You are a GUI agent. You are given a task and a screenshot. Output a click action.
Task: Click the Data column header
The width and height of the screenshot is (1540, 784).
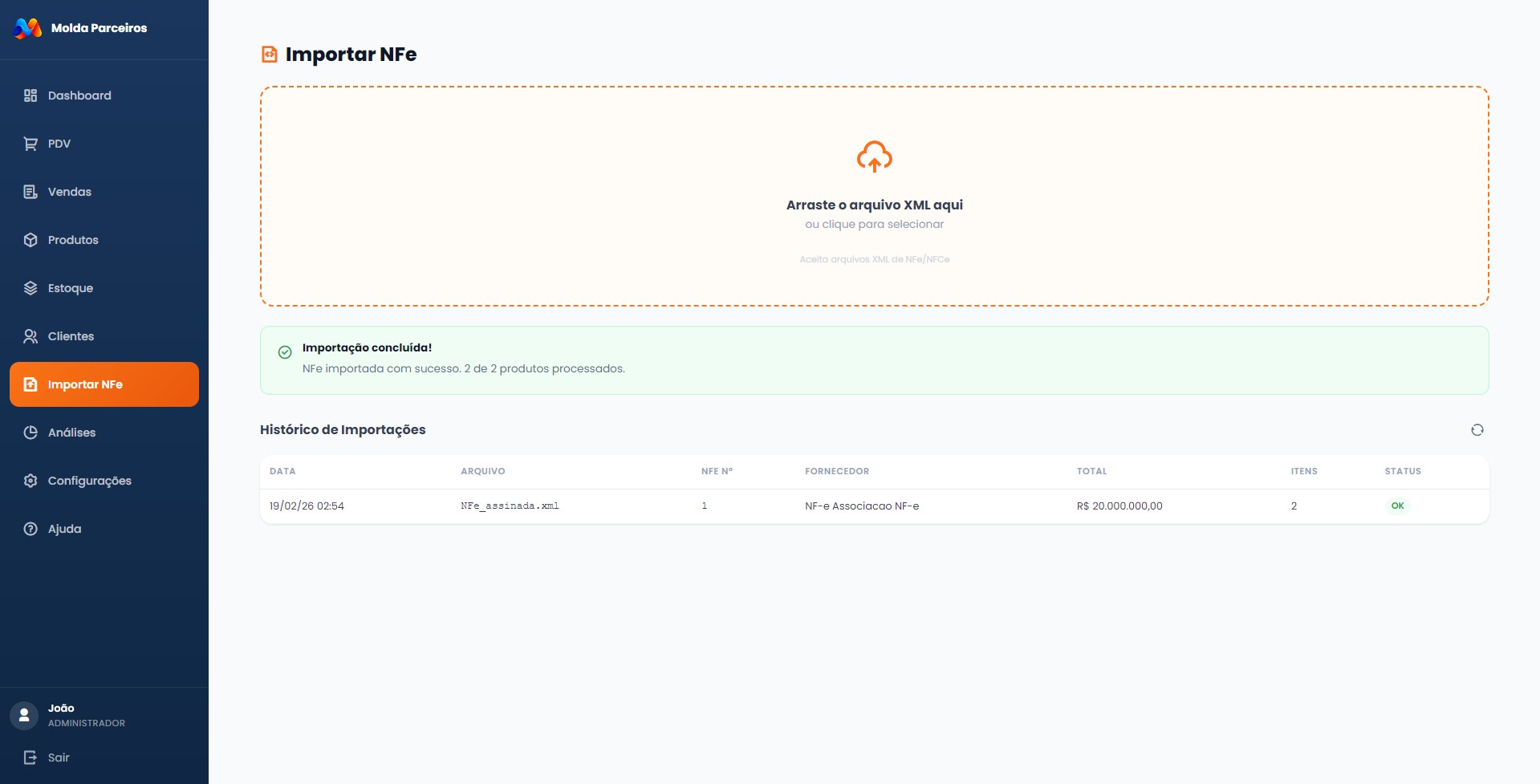(x=282, y=472)
